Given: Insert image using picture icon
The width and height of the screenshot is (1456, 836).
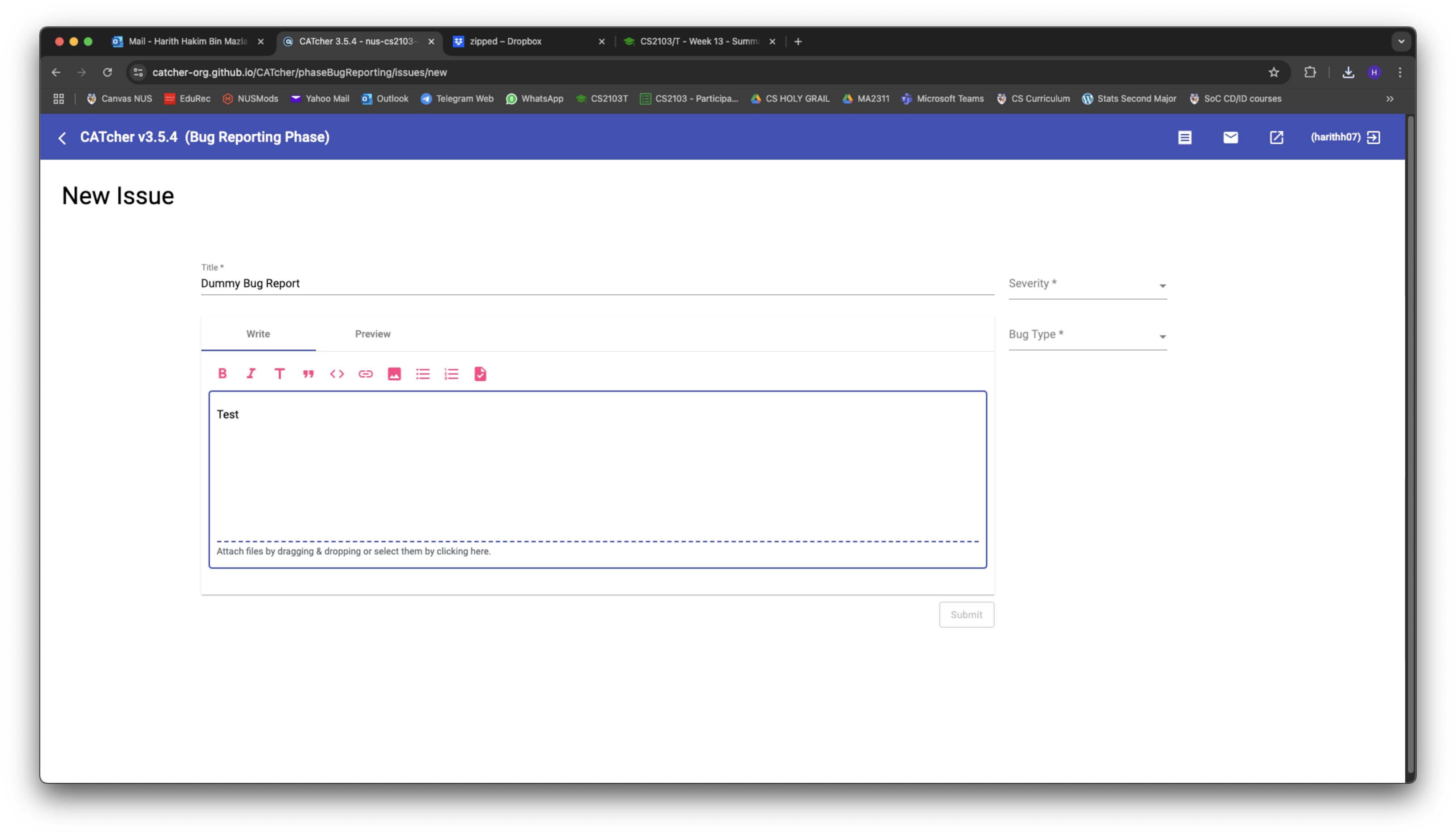Looking at the screenshot, I should click(394, 374).
